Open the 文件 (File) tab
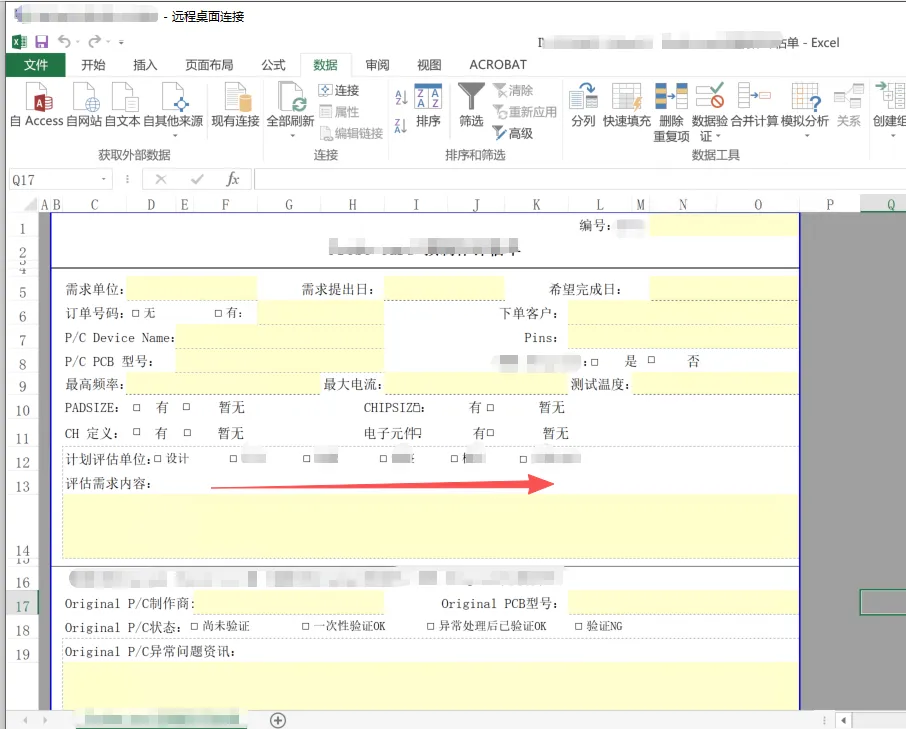Image resolution: width=906 pixels, height=729 pixels. pyautogui.click(x=36, y=65)
